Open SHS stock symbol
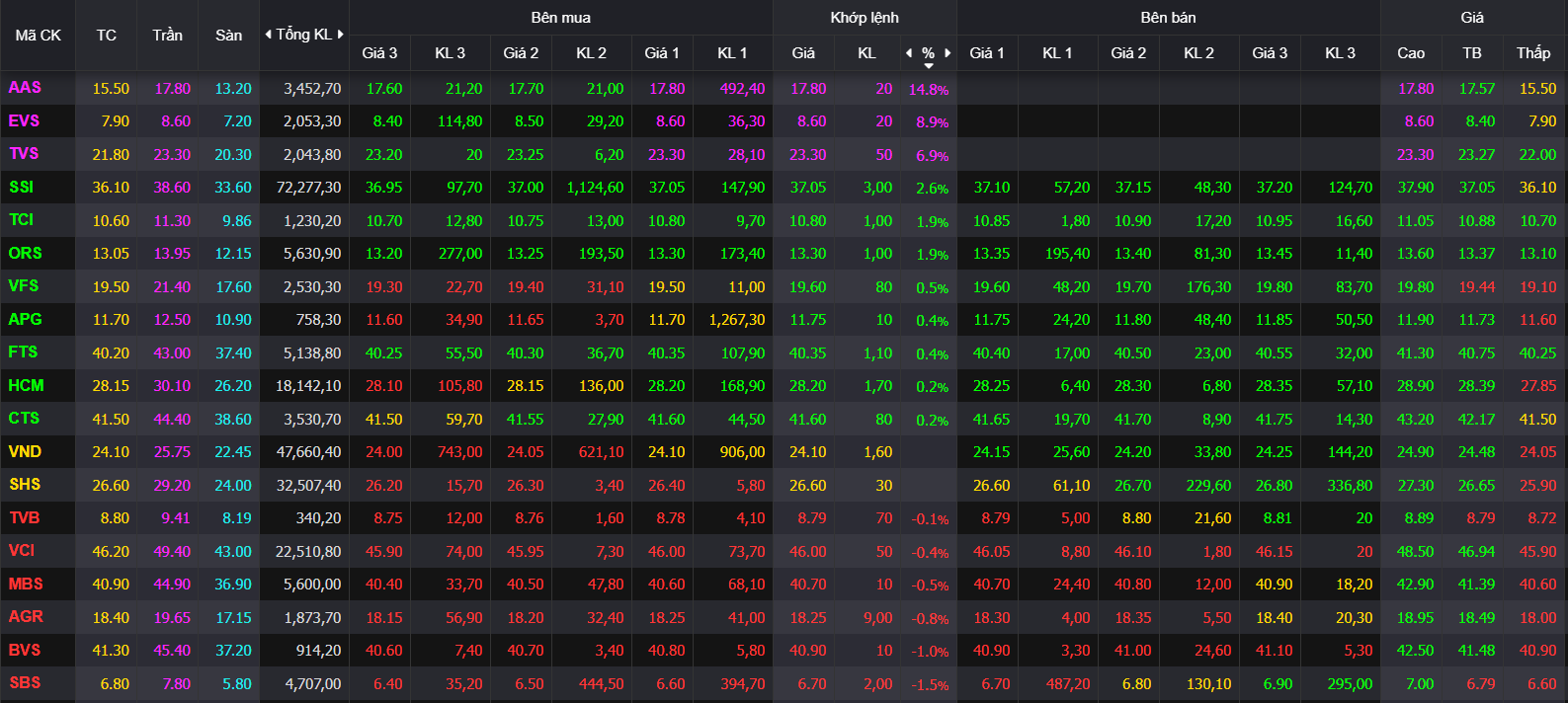 tap(25, 485)
